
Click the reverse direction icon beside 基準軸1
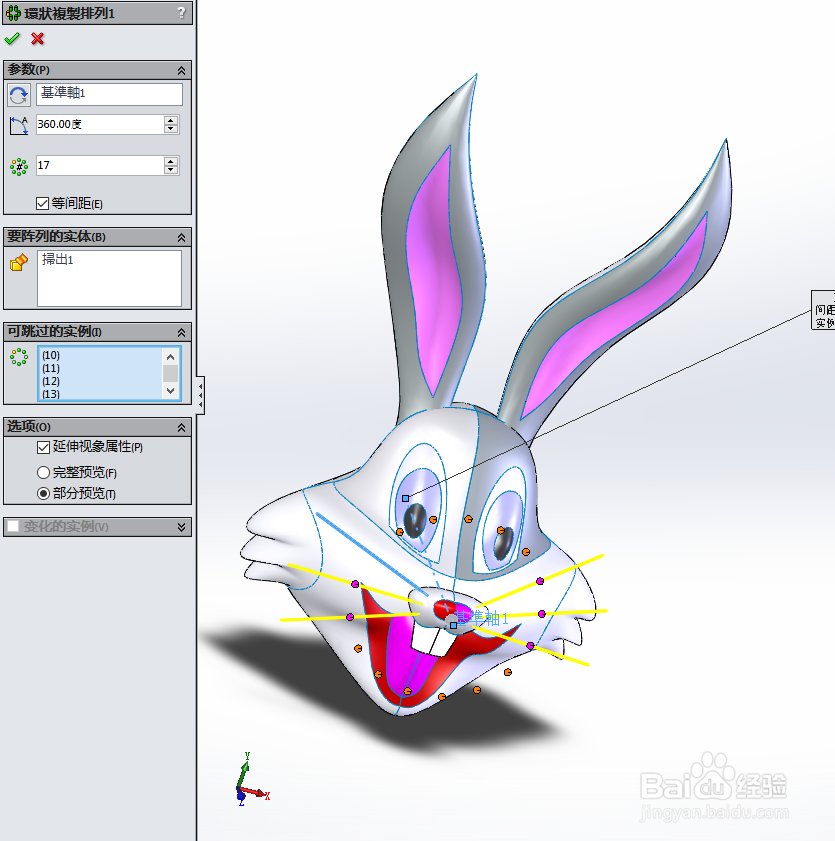pyautogui.click(x=19, y=95)
